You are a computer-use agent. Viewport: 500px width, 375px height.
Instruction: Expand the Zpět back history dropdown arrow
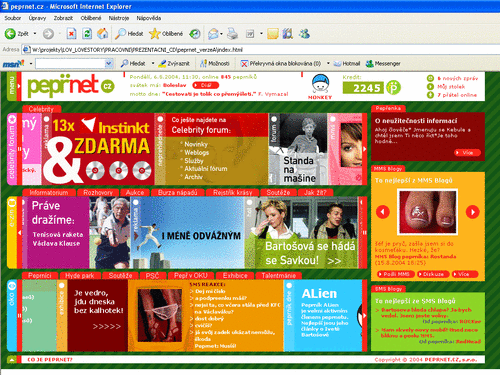tap(35, 34)
